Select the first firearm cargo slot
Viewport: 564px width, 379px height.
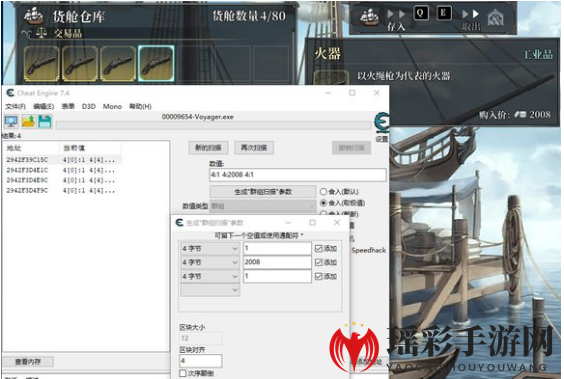[42, 64]
